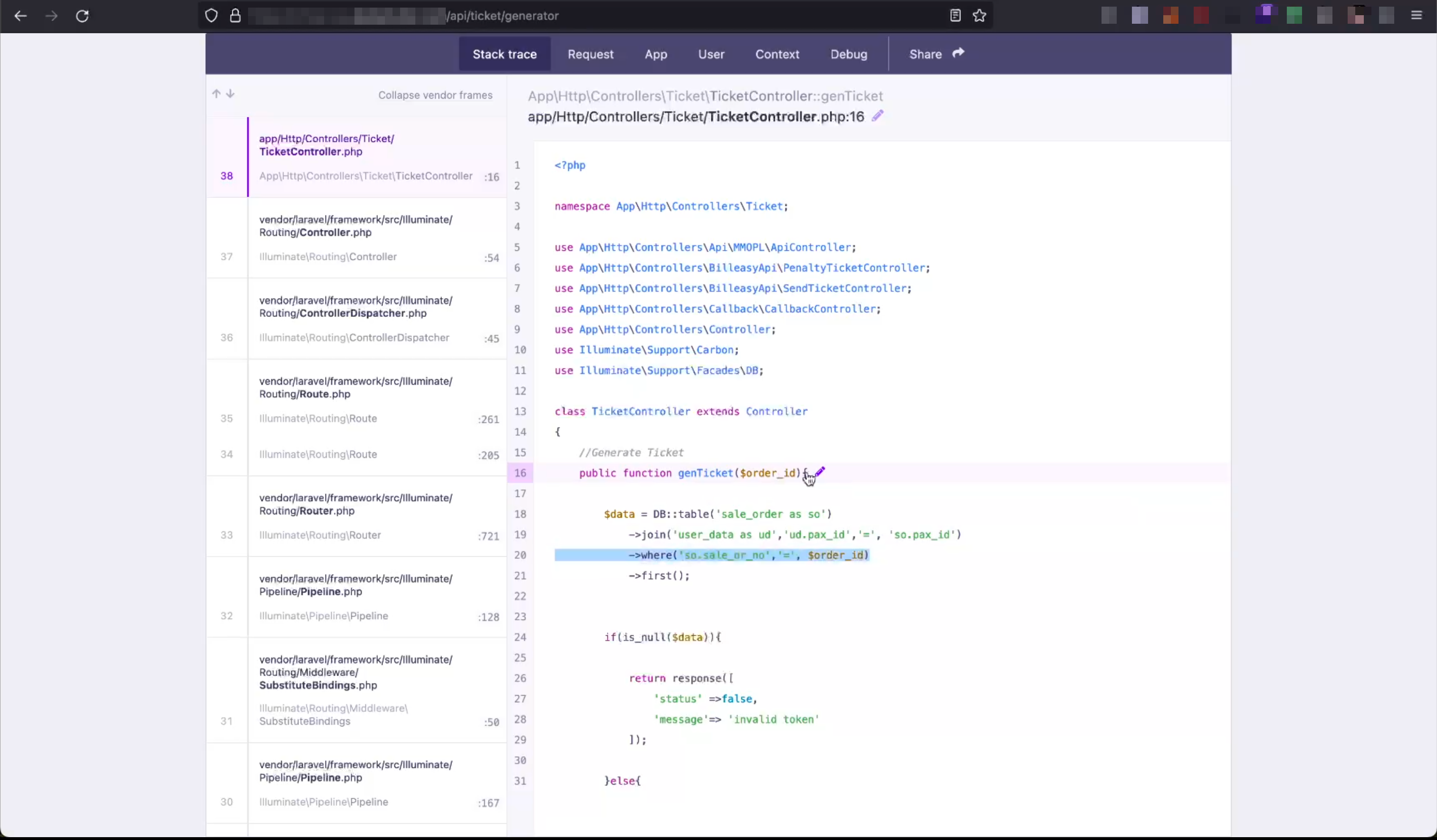This screenshot has height=840, width=1437.
Task: Click pencil edit icon beside TicketController.php:16
Action: click(x=878, y=116)
